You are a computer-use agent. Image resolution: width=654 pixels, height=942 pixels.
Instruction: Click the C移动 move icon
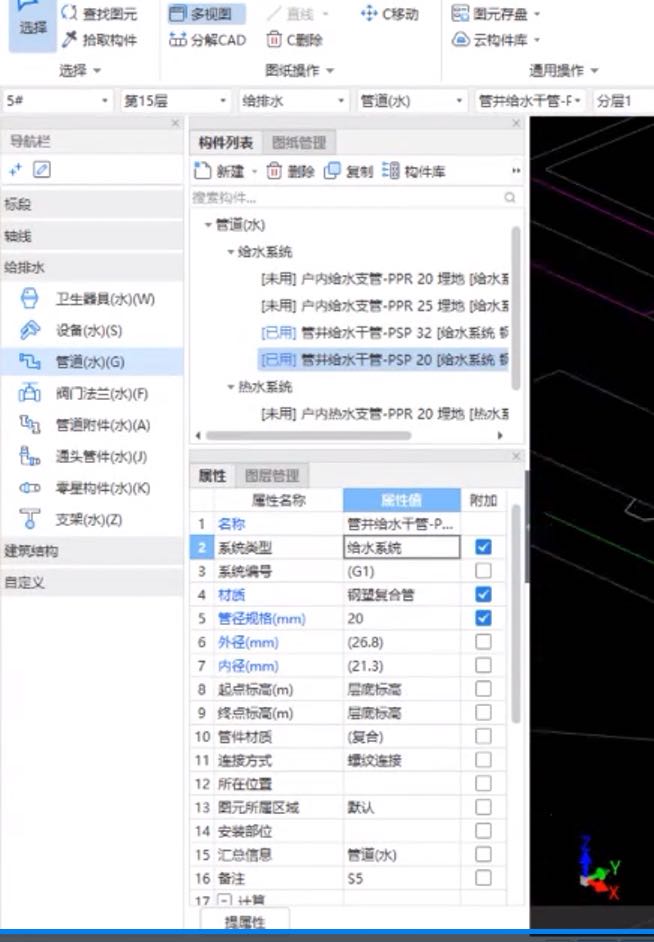(369, 13)
